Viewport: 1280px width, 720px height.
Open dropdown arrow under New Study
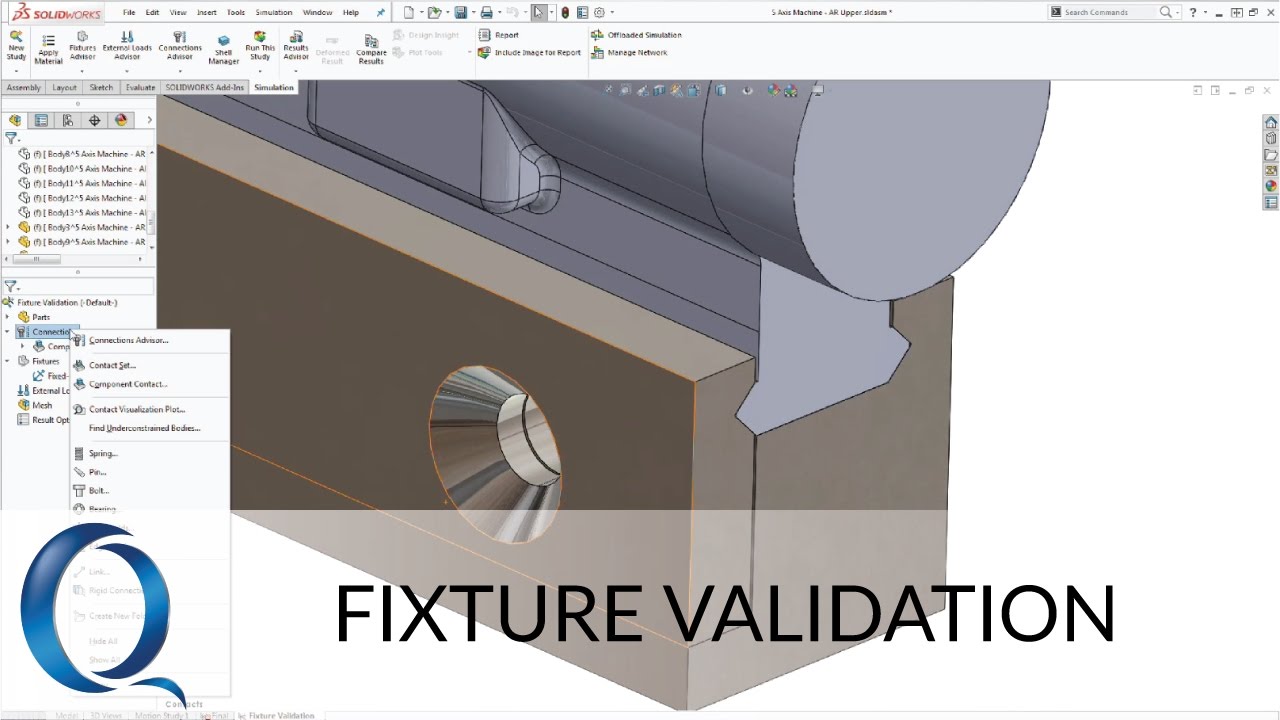[16, 71]
